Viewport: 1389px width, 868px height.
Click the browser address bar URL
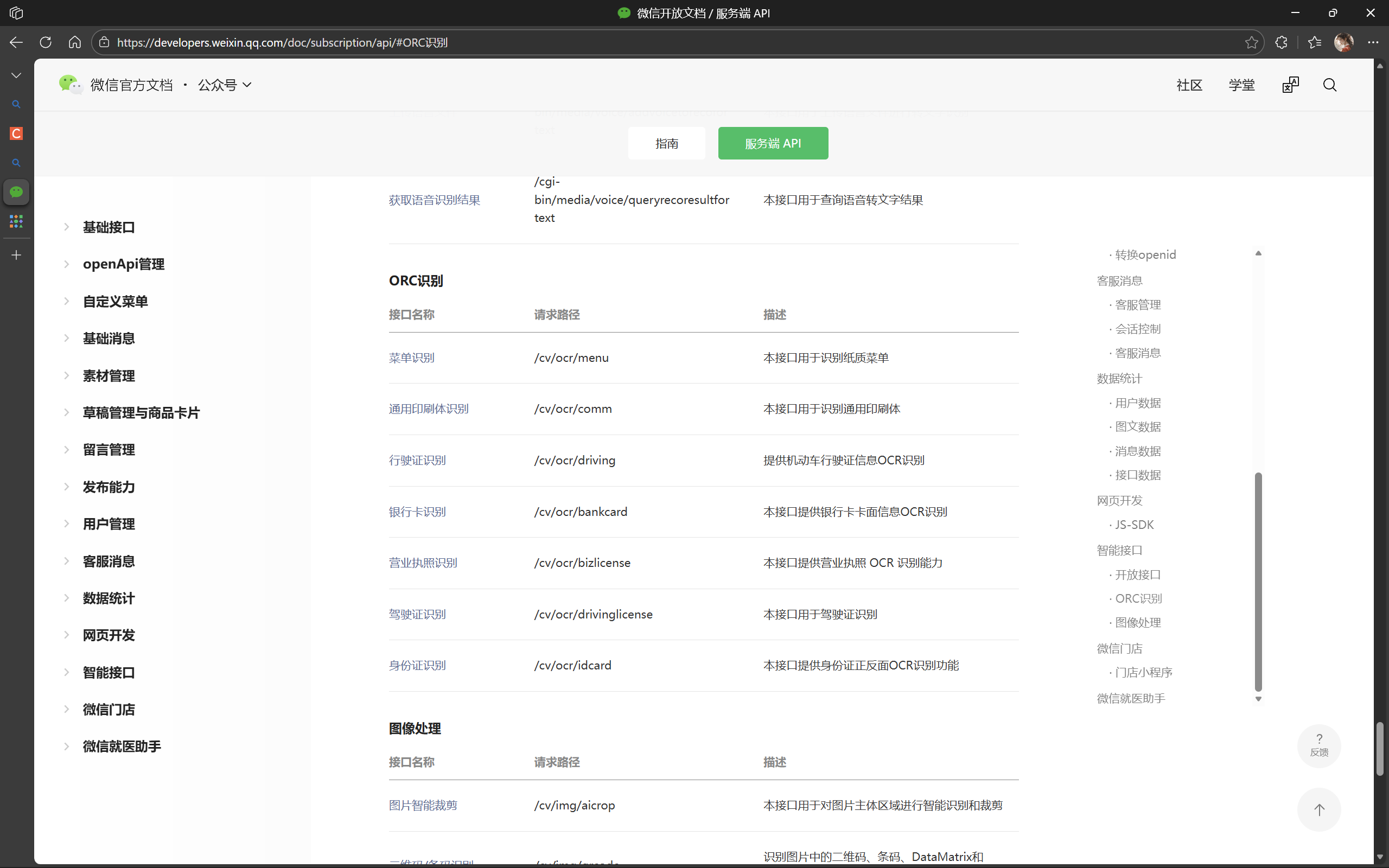[282, 42]
